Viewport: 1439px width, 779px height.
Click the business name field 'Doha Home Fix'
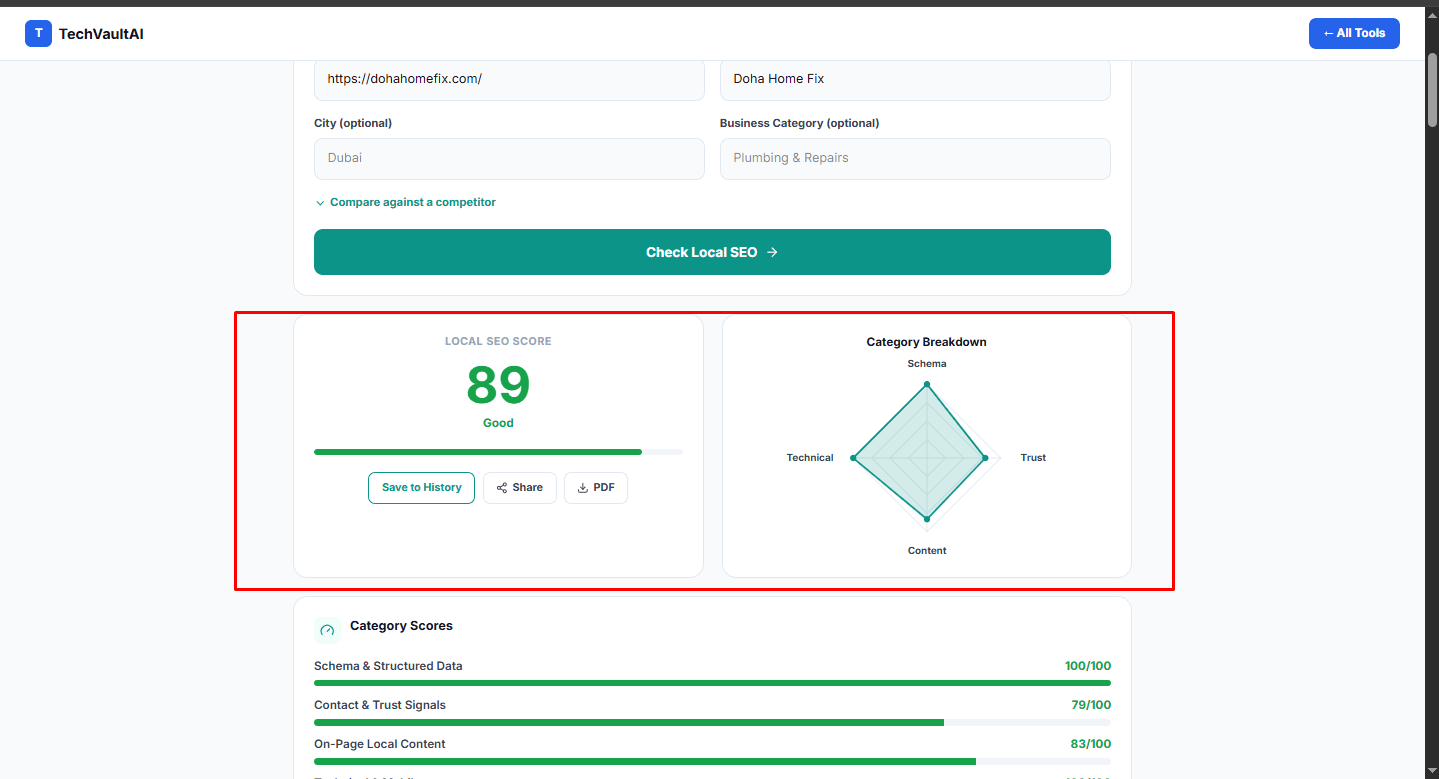click(x=915, y=79)
